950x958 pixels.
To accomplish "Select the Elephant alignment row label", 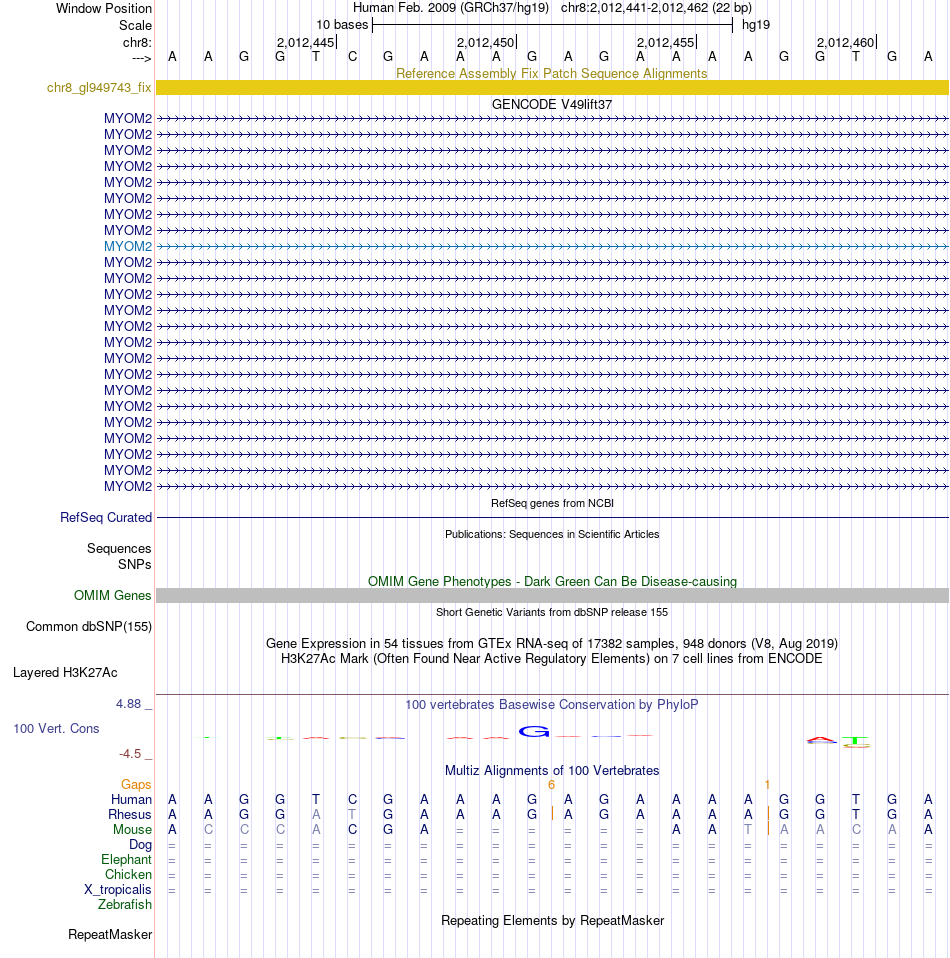I will coord(126,860).
